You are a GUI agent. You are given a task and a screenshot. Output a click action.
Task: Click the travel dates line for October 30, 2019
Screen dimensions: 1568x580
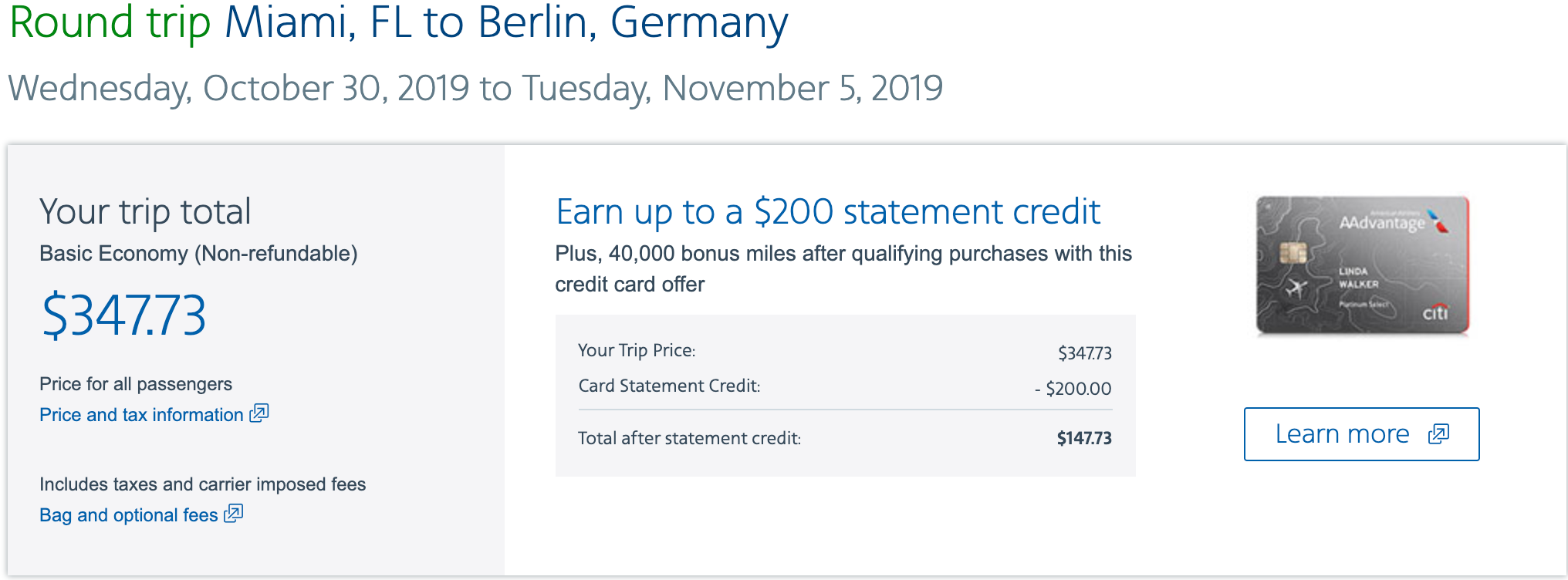[475, 88]
